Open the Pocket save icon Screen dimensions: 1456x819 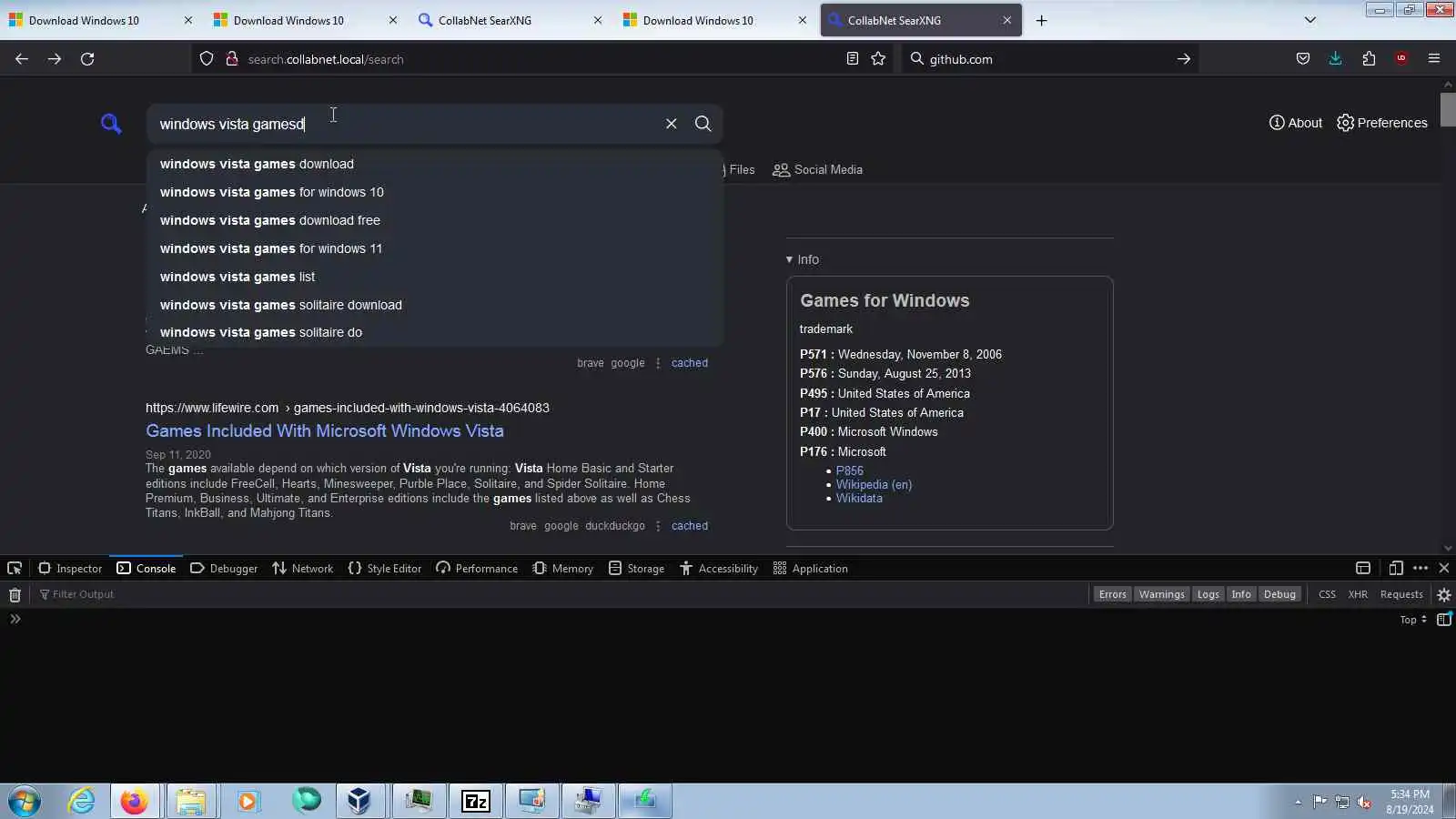(x=1303, y=59)
